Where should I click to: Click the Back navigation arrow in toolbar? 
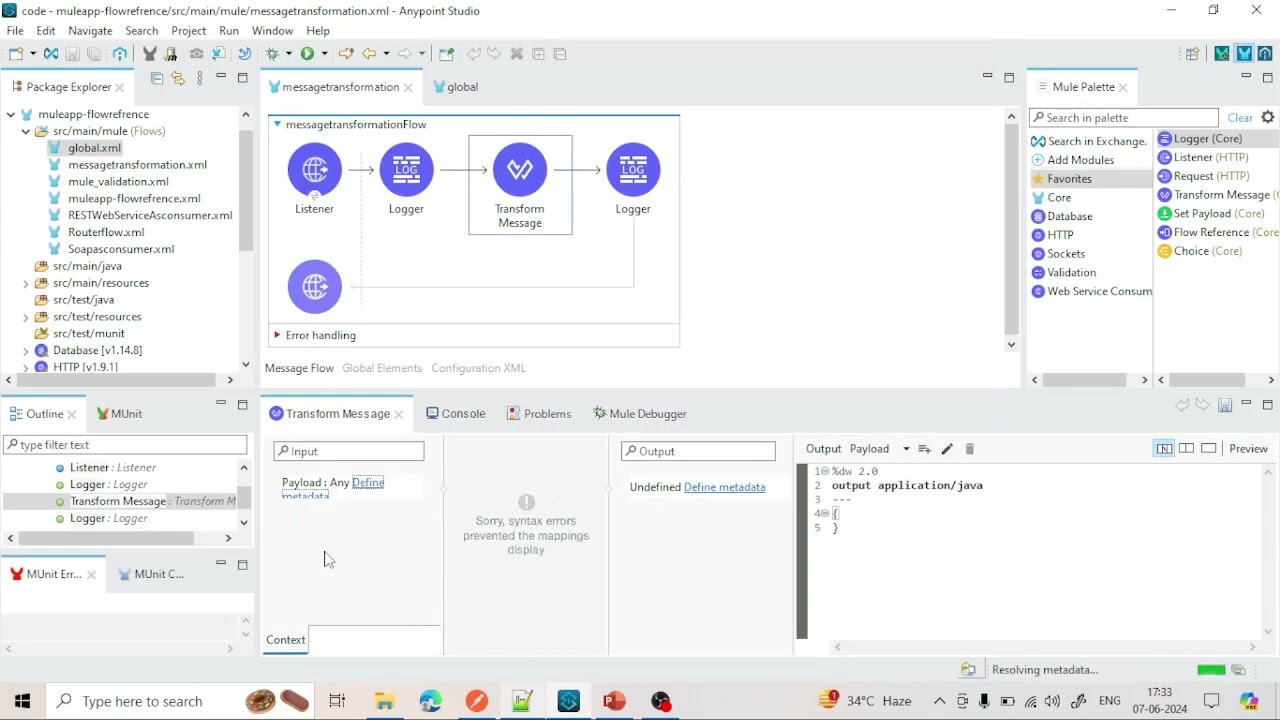pyautogui.click(x=369, y=53)
